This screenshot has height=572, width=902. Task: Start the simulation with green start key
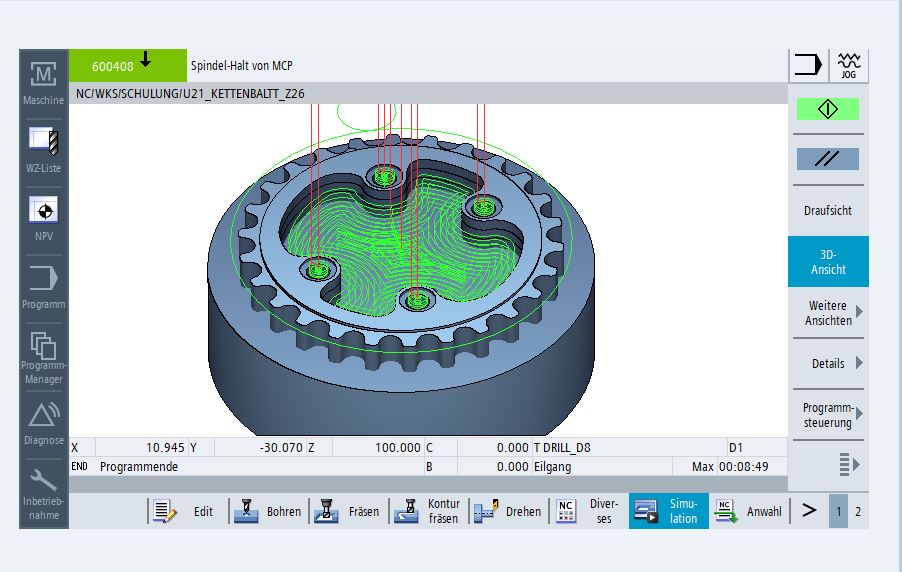point(827,109)
